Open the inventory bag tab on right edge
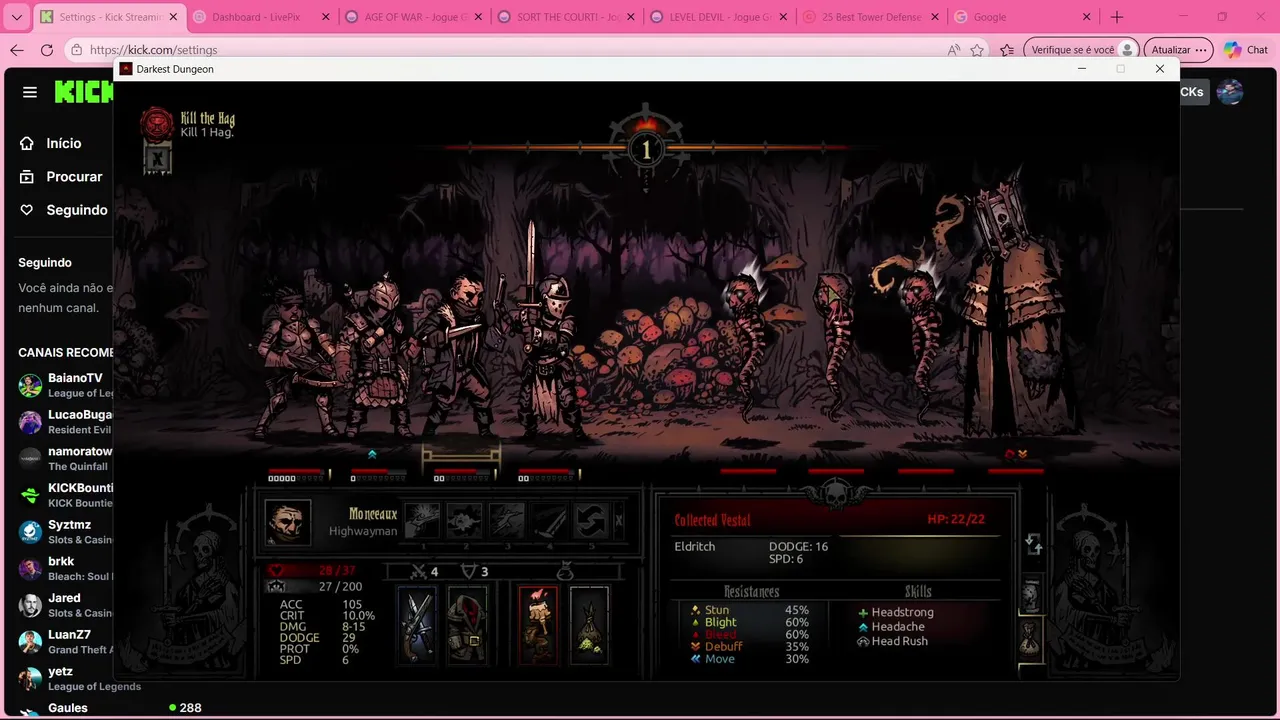Viewport: 1280px width, 720px height. (1031, 638)
